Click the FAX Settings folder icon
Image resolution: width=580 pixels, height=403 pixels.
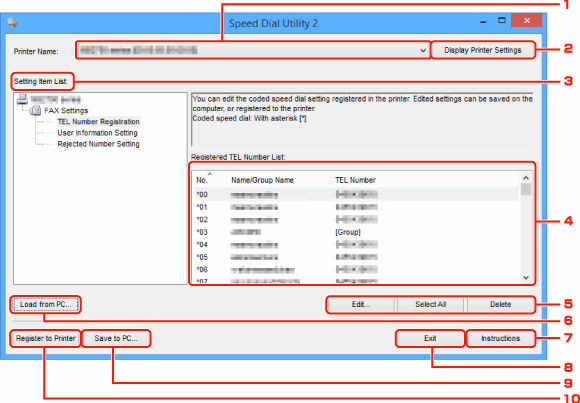[x=37, y=110]
